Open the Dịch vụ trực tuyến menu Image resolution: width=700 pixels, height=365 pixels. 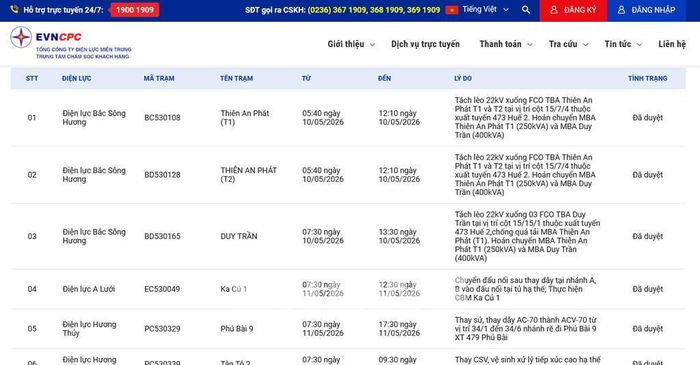(x=425, y=44)
